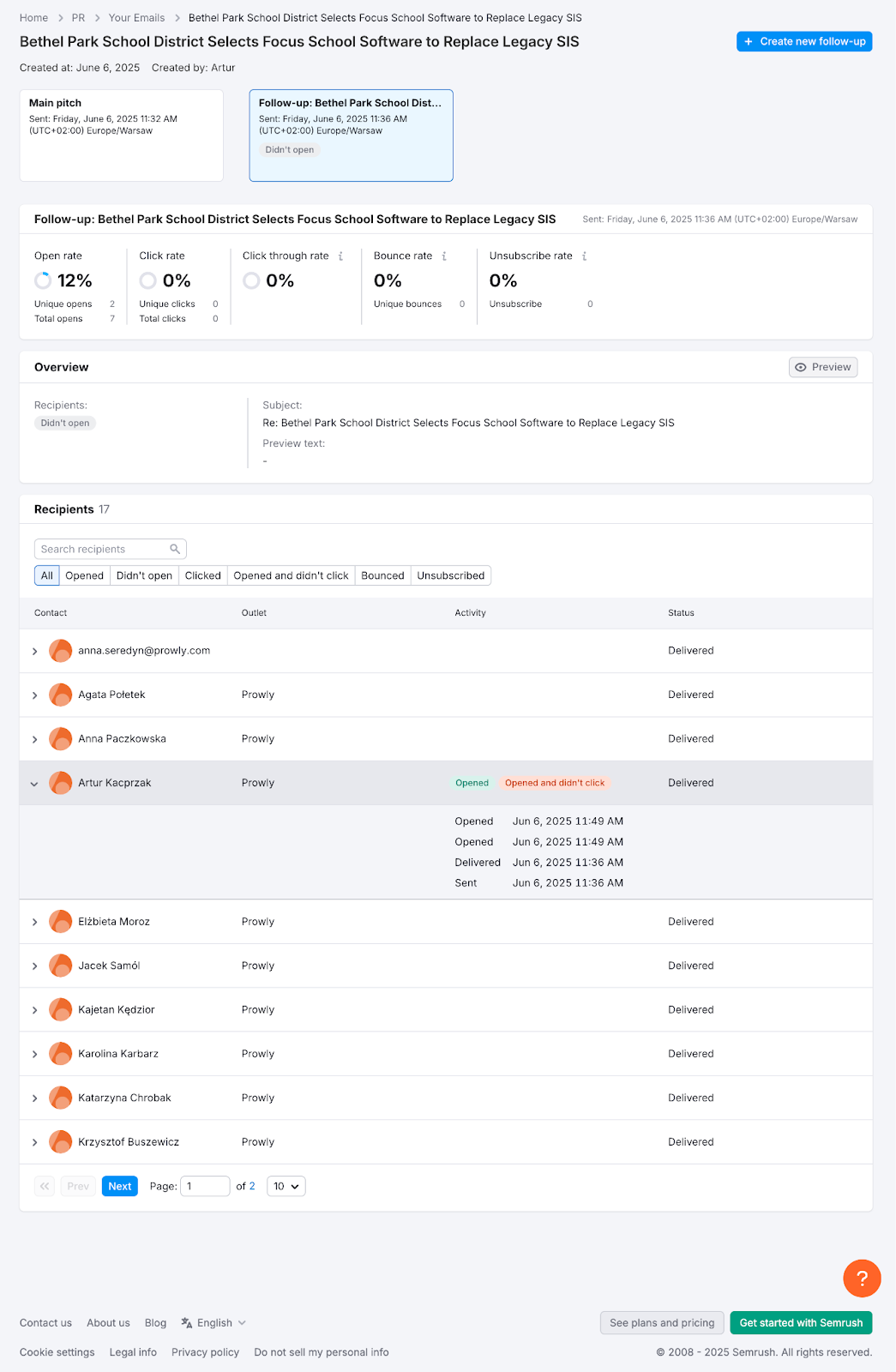
Task: Click the Bounce rate info icon
Action: pyautogui.click(x=444, y=256)
